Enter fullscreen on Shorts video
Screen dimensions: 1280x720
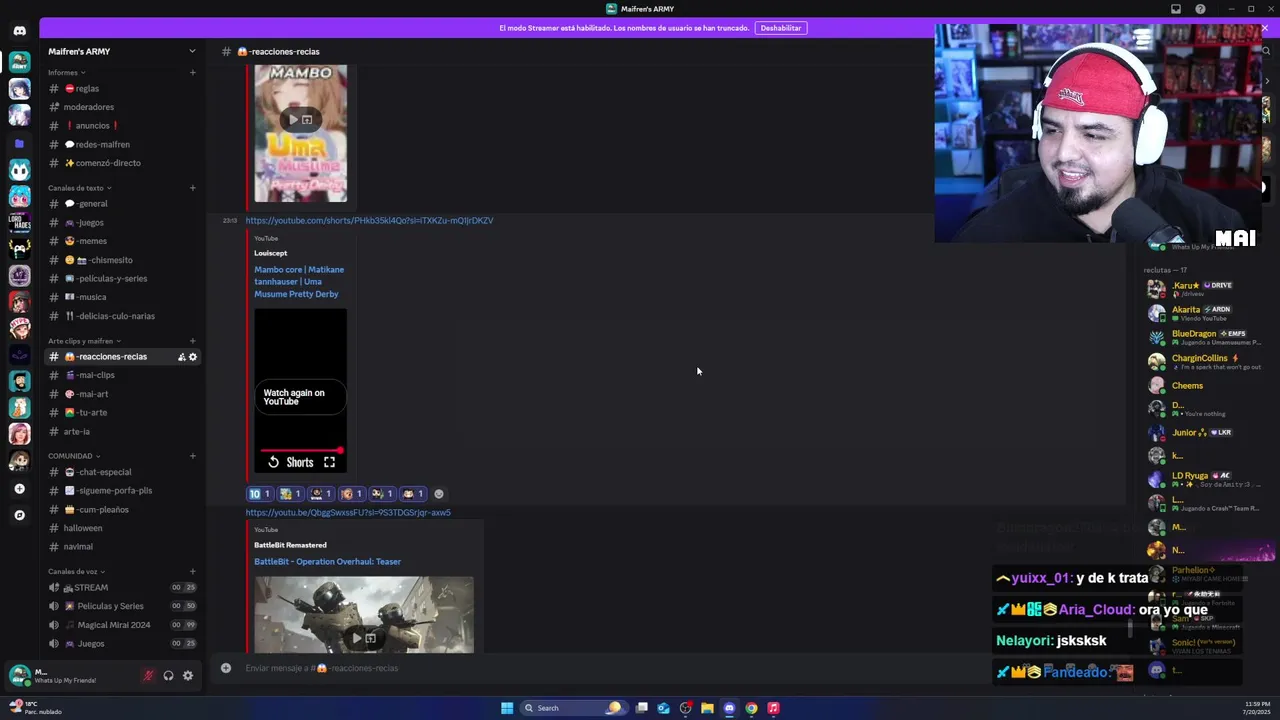pos(329,462)
